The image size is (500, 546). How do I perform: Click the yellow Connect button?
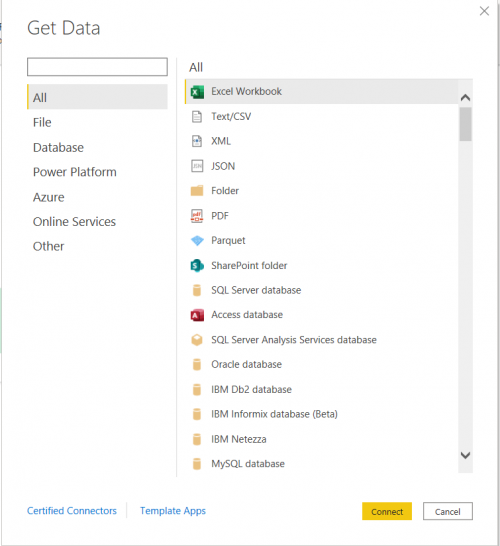point(387,511)
